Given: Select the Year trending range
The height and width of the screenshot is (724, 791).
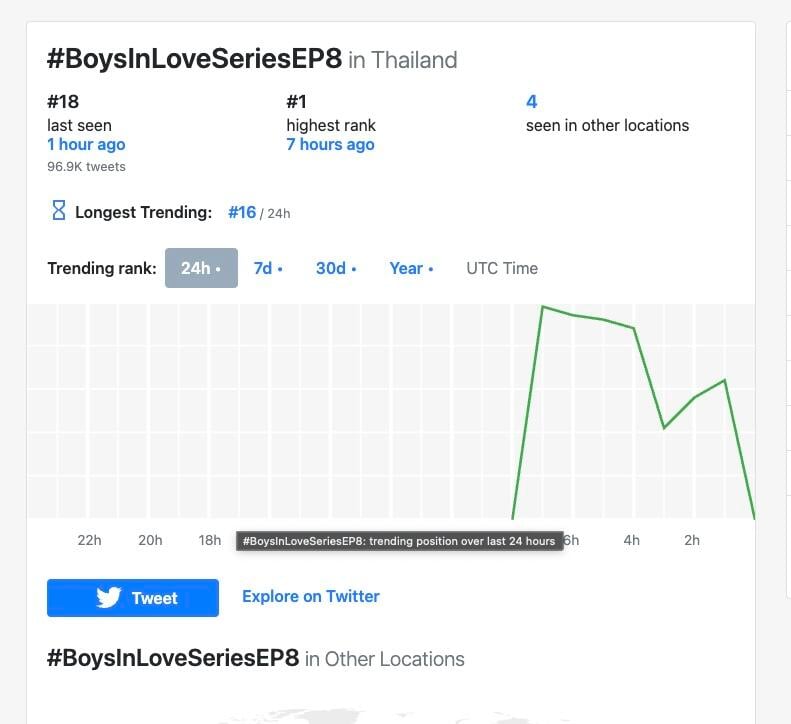Looking at the screenshot, I should pyautogui.click(x=411, y=268).
